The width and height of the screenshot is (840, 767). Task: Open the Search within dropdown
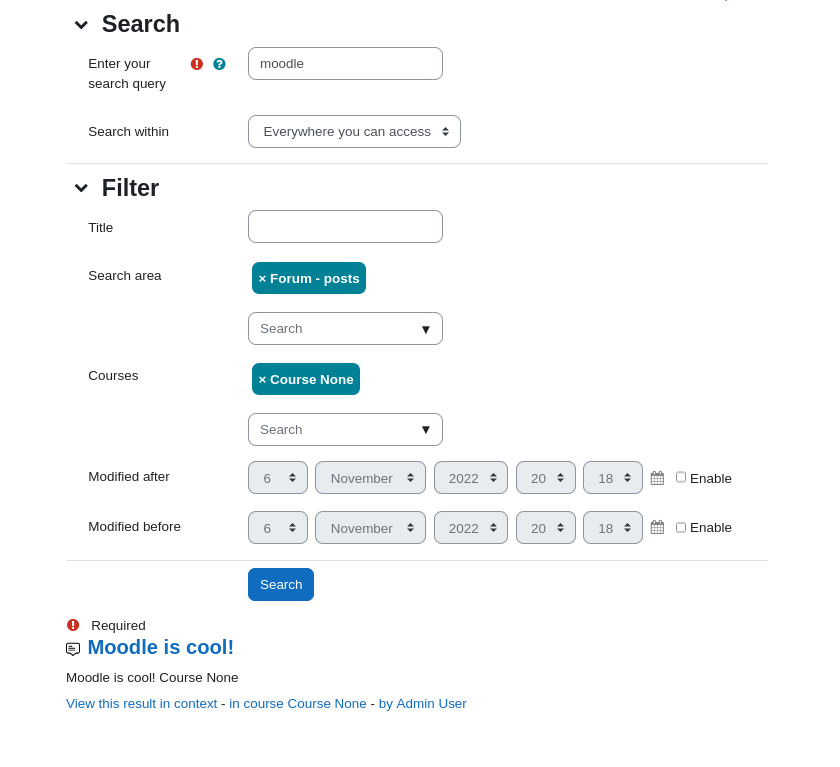pos(354,132)
